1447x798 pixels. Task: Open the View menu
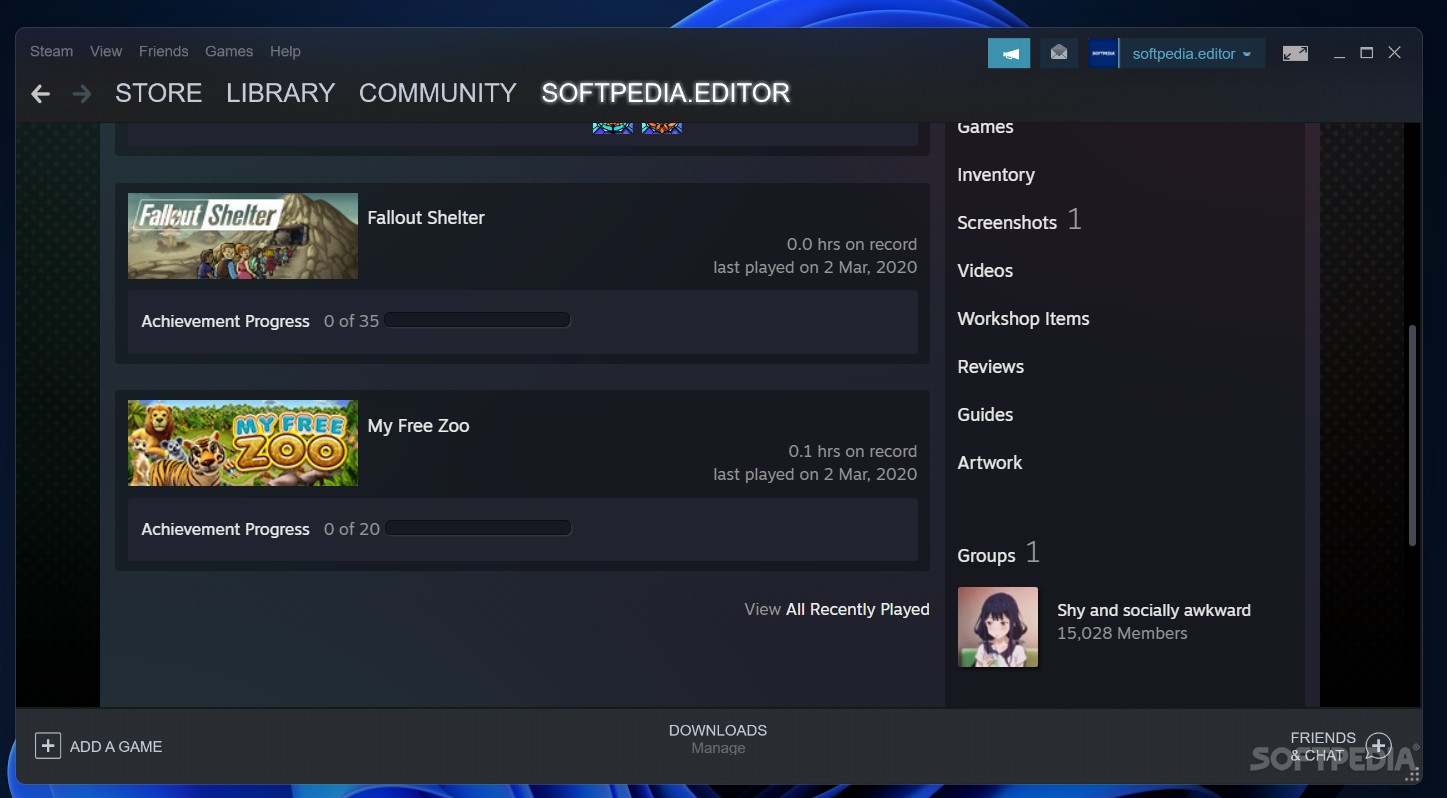[106, 51]
